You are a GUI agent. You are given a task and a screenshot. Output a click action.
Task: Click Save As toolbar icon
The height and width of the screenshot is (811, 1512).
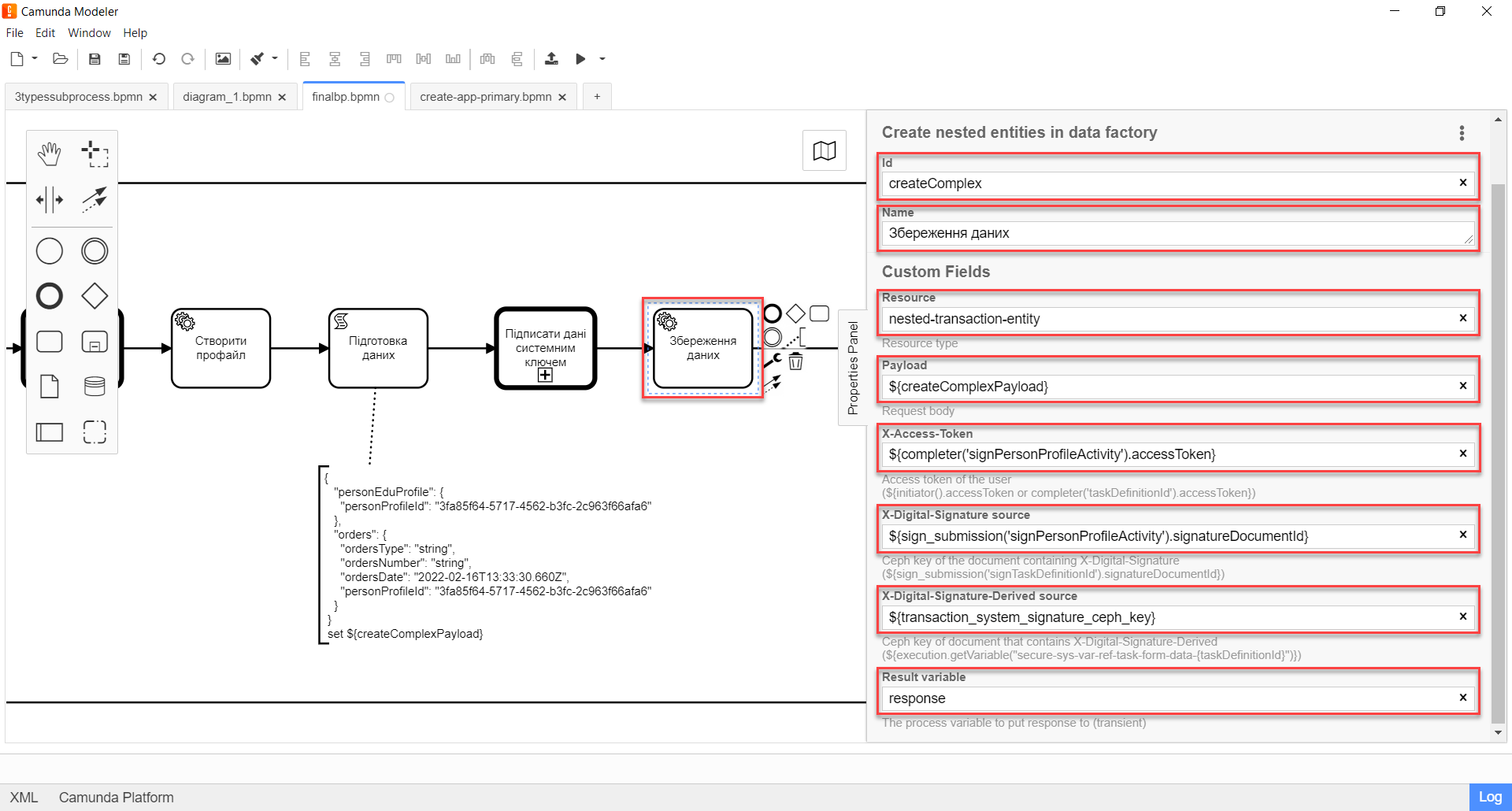click(x=124, y=59)
